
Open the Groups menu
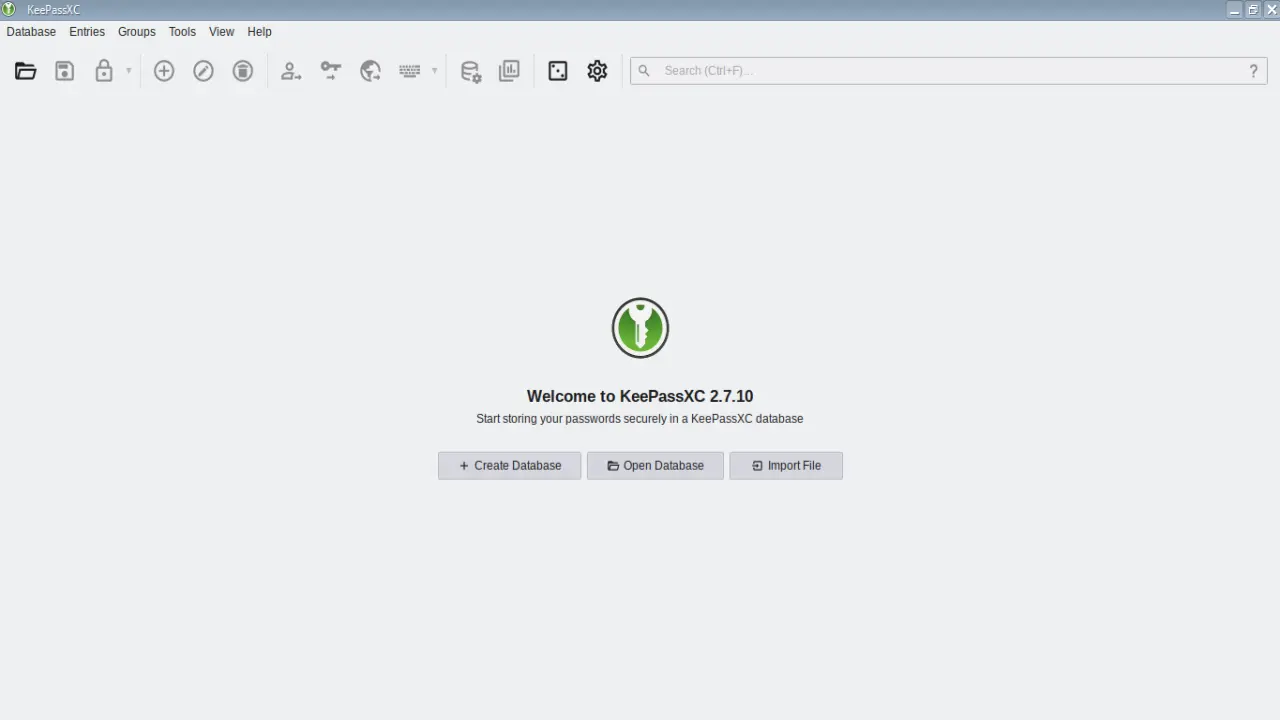click(x=137, y=32)
